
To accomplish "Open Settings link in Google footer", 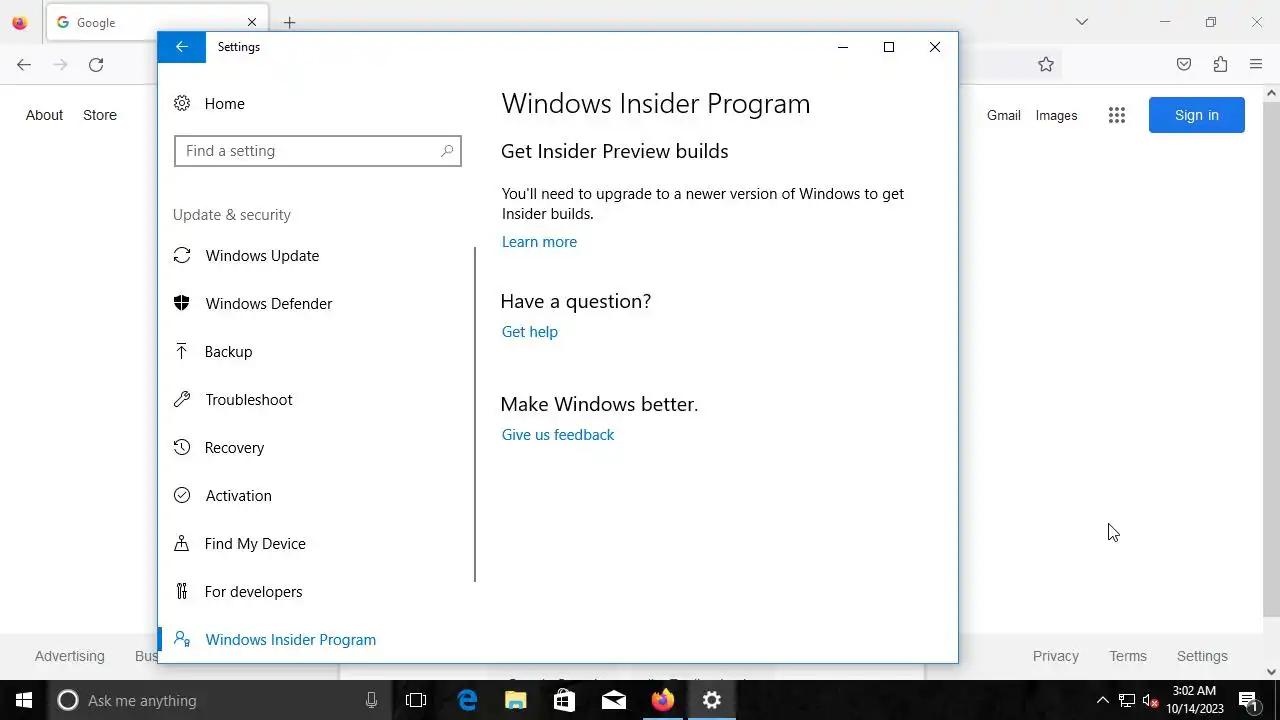I will (x=1202, y=656).
